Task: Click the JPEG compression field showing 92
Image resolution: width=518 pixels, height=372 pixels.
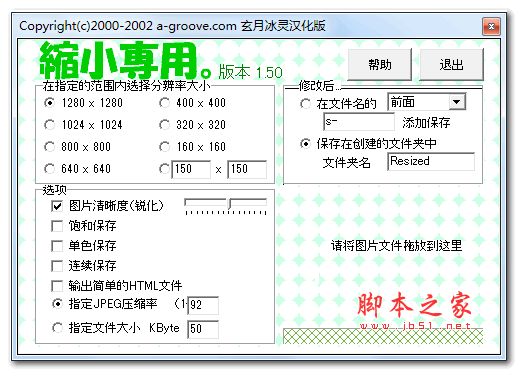Action: 203,305
